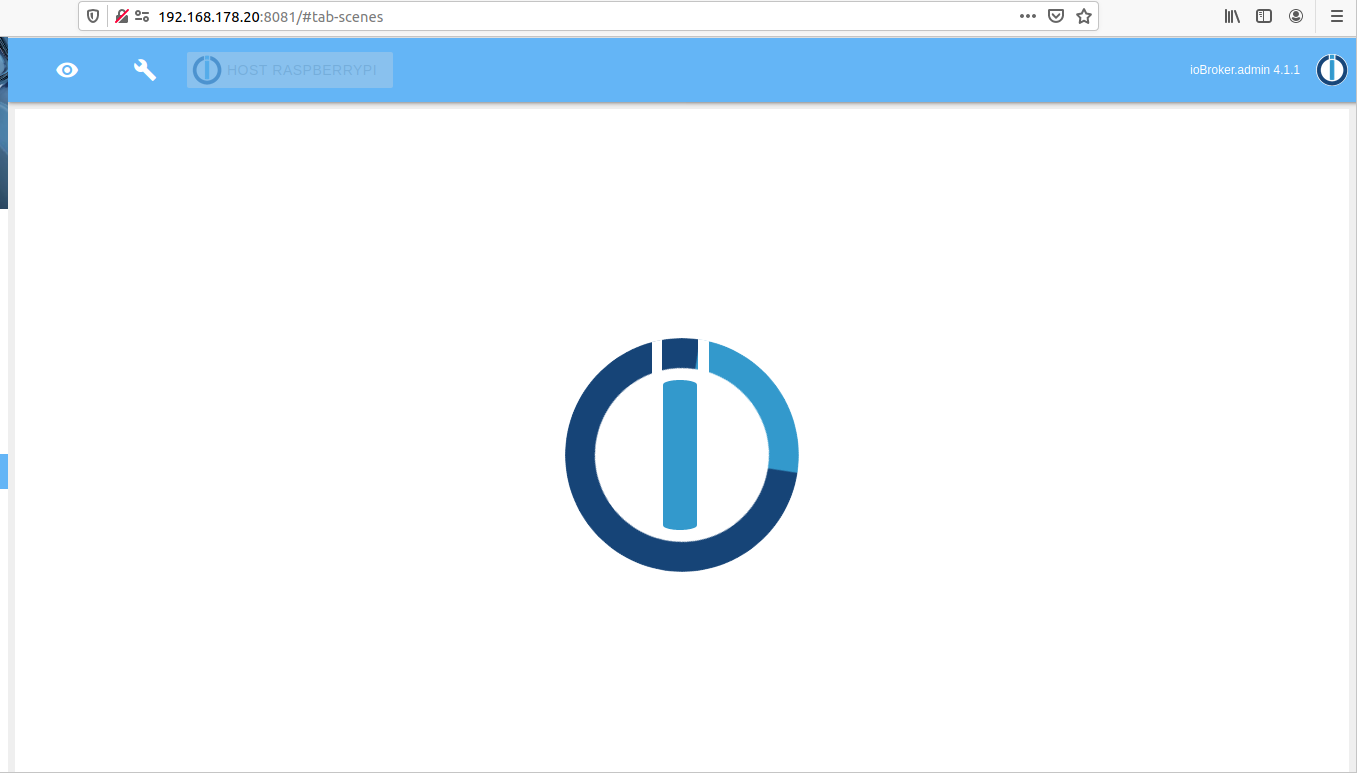Open the tracking protection shield icon
Viewport: 1357px width, 773px height.
[x=93, y=16]
